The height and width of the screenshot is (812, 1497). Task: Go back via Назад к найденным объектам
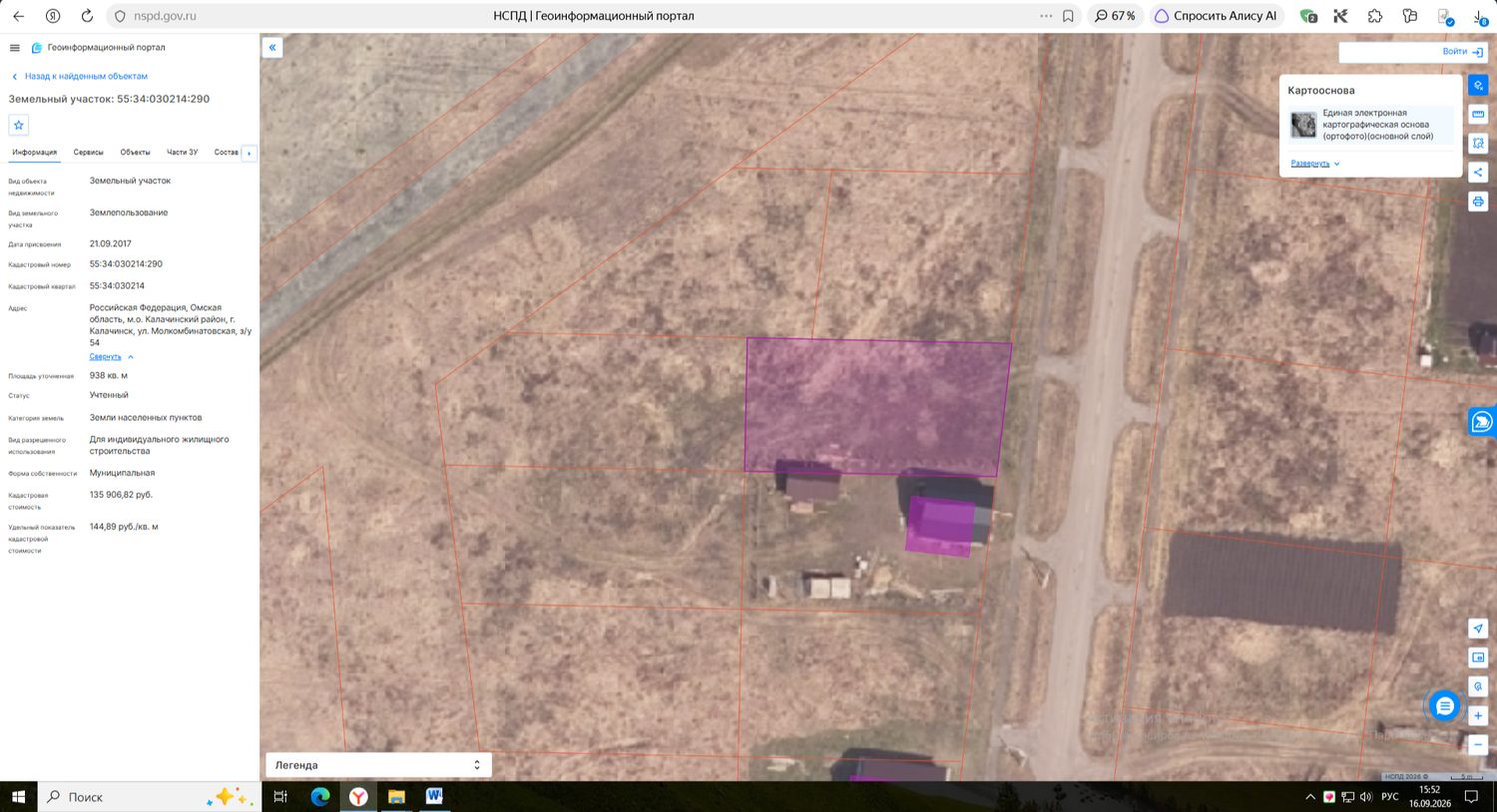pos(79,76)
